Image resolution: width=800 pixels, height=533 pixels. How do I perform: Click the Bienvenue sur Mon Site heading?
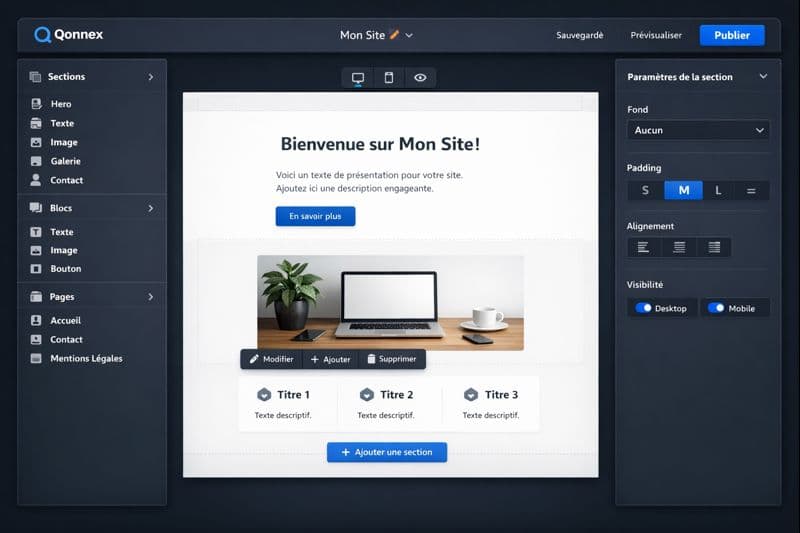tap(380, 144)
